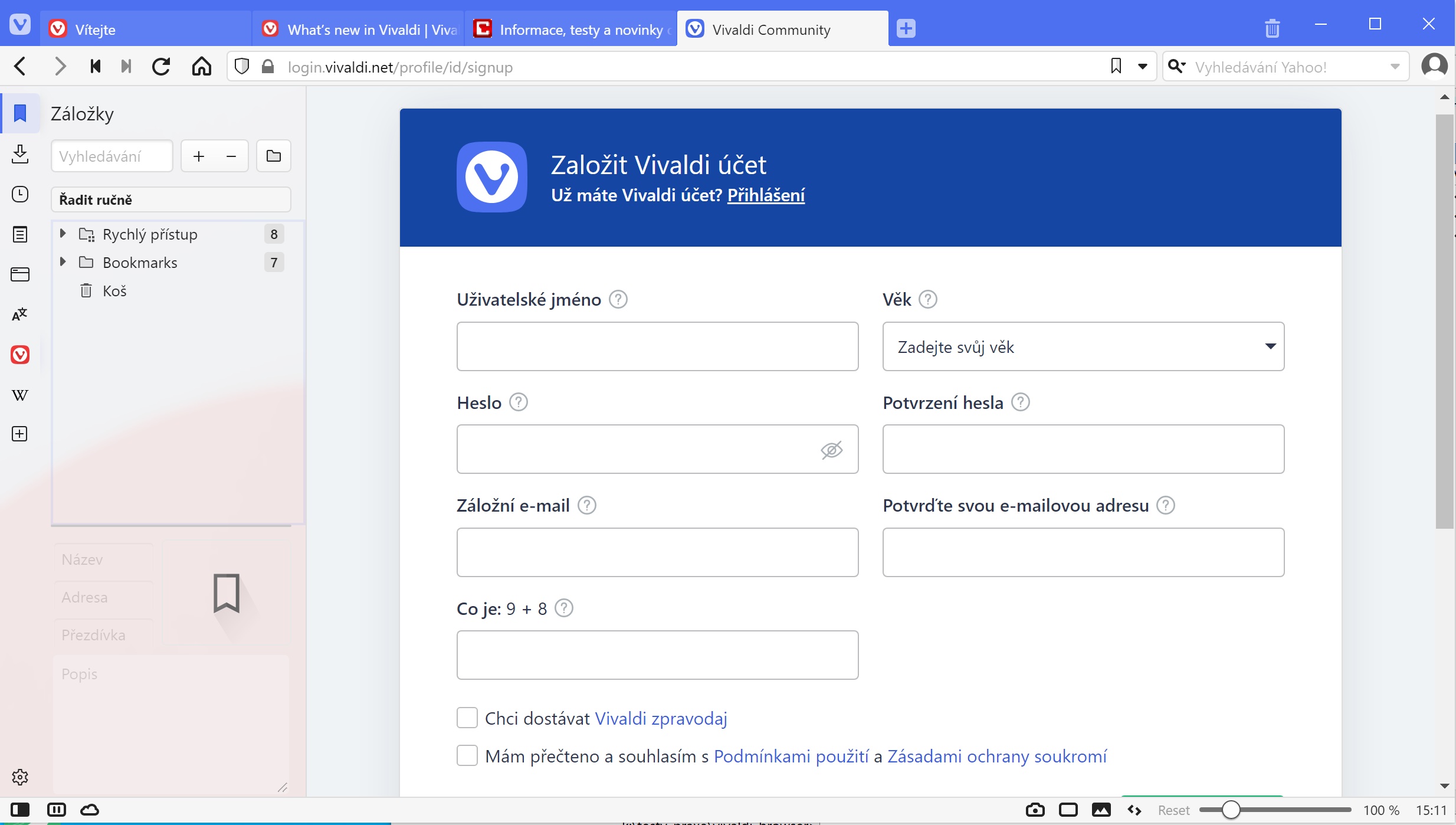Viewport: 1456px width, 825px height.
Task: Click in the Uživatelské jméno field
Action: [657, 346]
